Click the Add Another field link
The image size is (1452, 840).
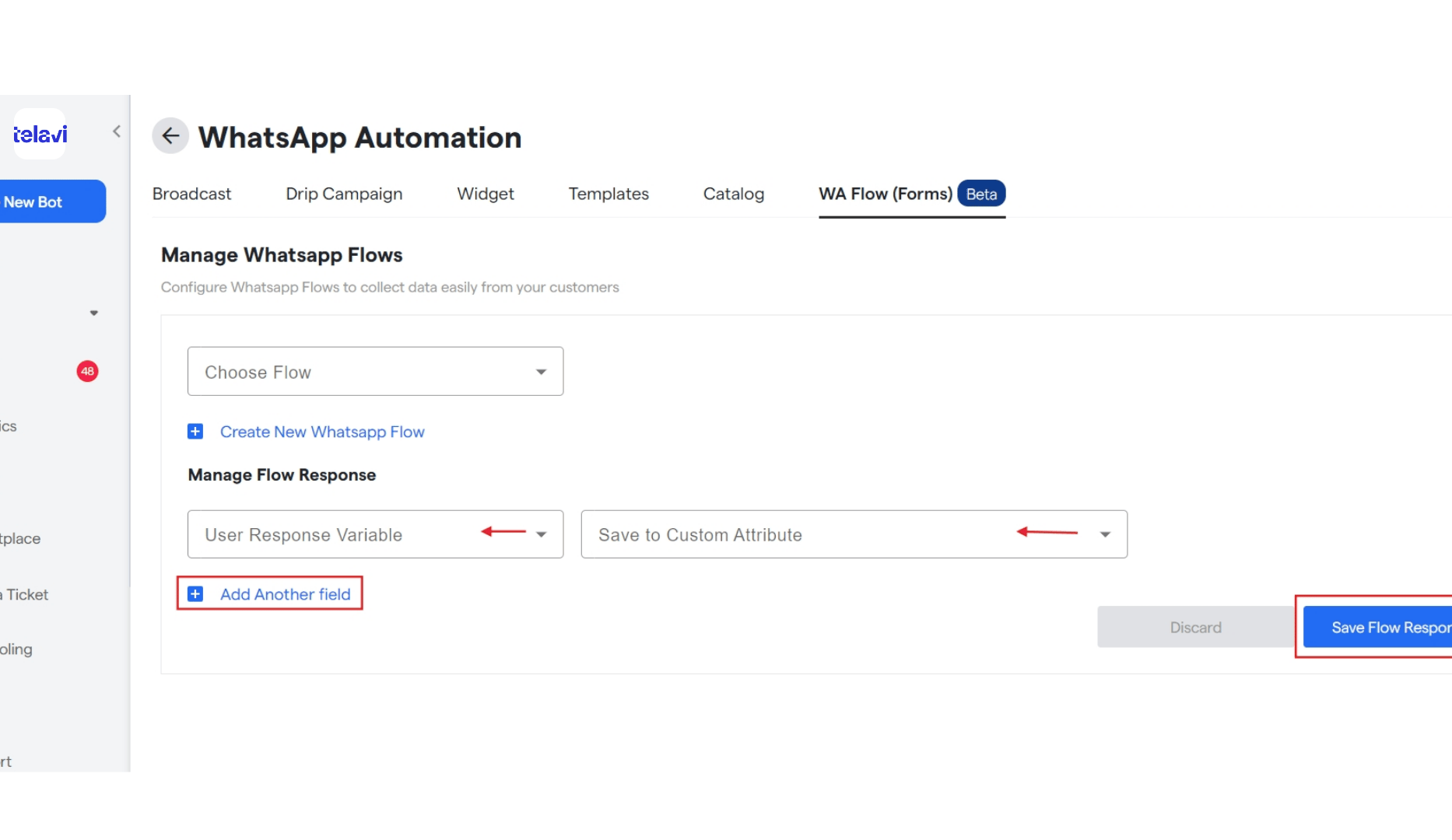(x=286, y=594)
